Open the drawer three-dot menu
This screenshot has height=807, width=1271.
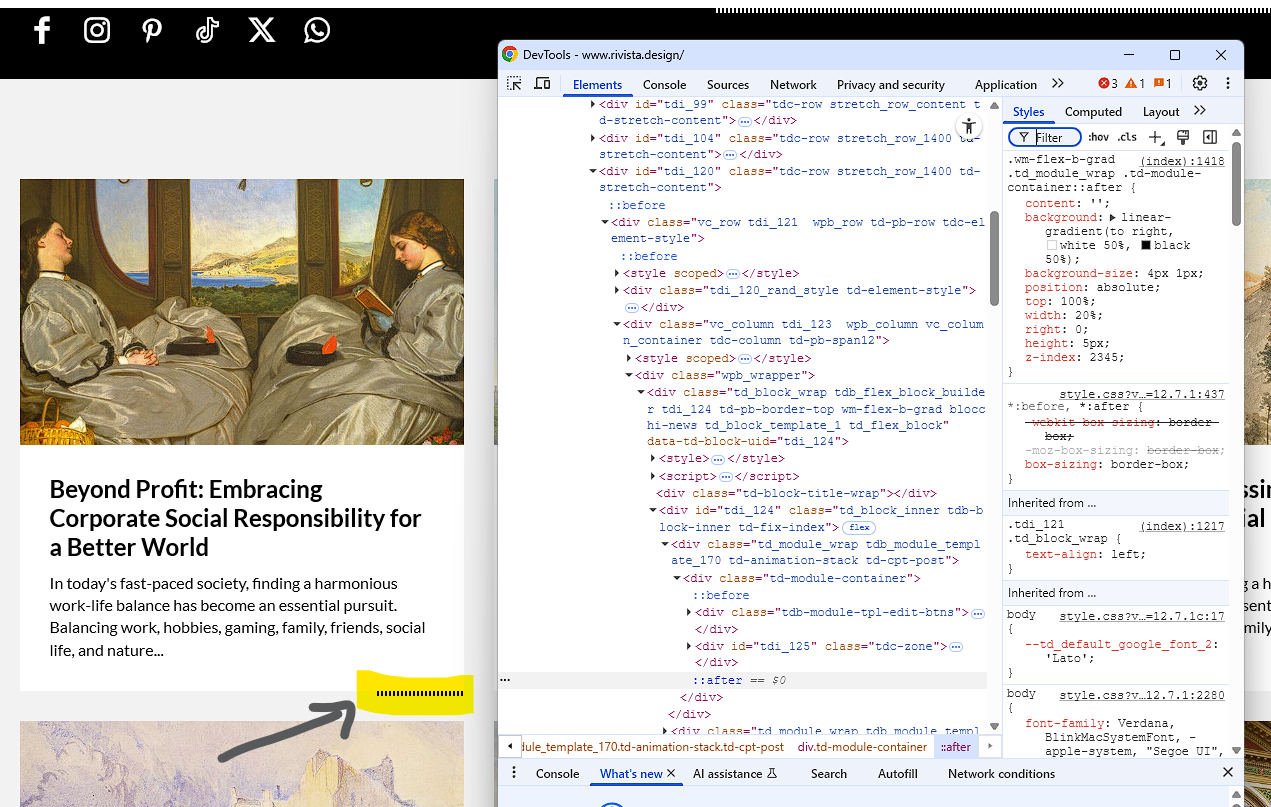point(514,773)
